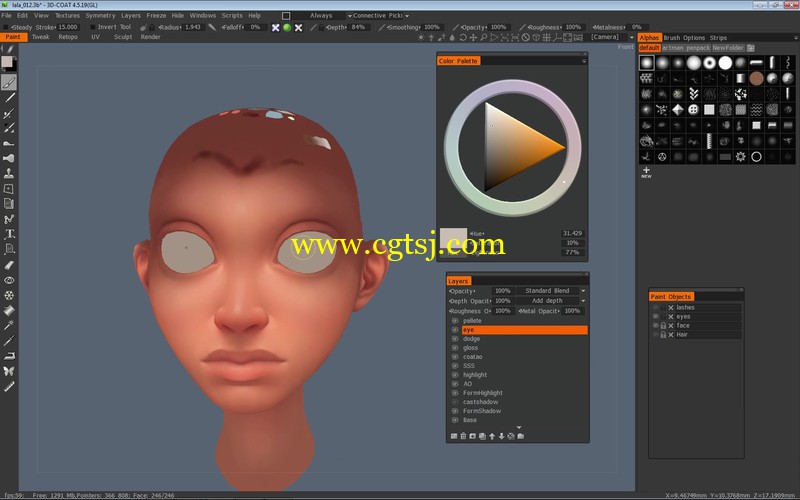Select the line tool in left toolbar
Viewport: 800px width, 500px height.
click(x=9, y=97)
